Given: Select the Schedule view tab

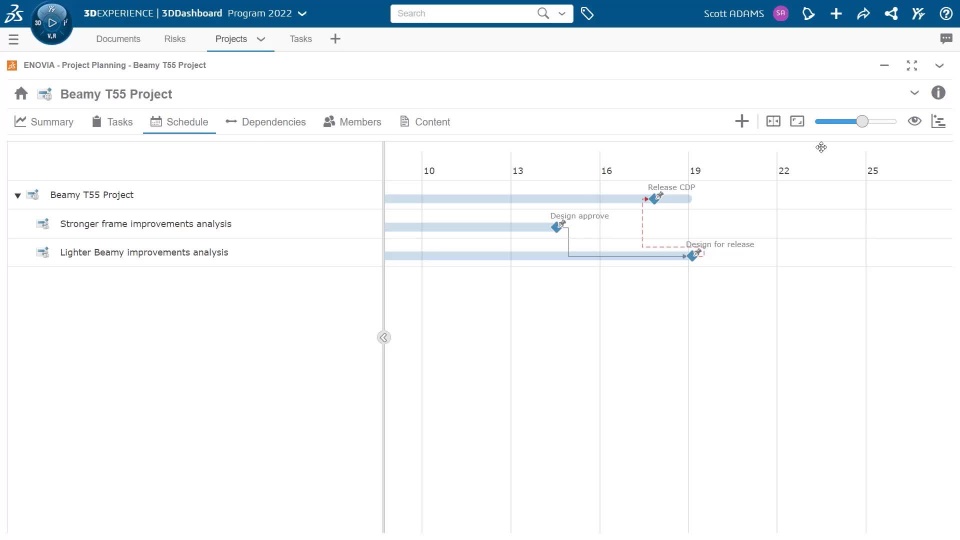Looking at the screenshot, I should pyautogui.click(x=179, y=122).
